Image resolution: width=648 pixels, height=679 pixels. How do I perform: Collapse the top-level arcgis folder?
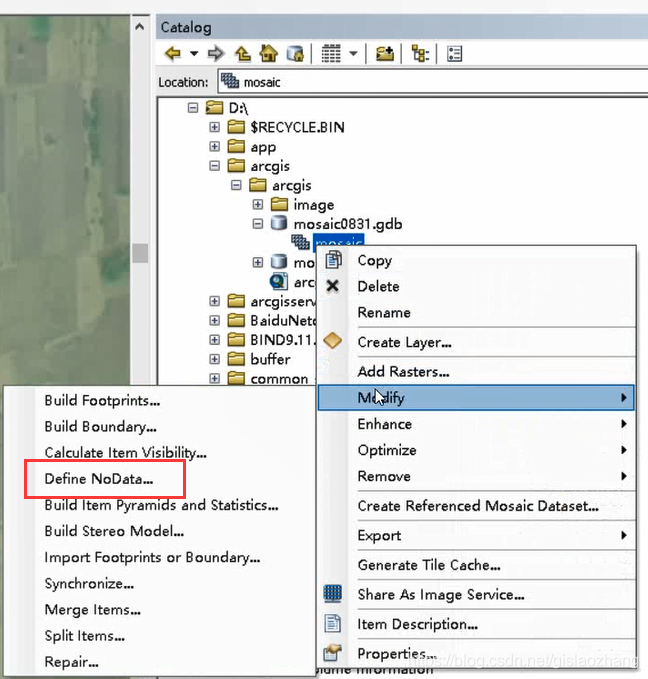pyautogui.click(x=214, y=166)
